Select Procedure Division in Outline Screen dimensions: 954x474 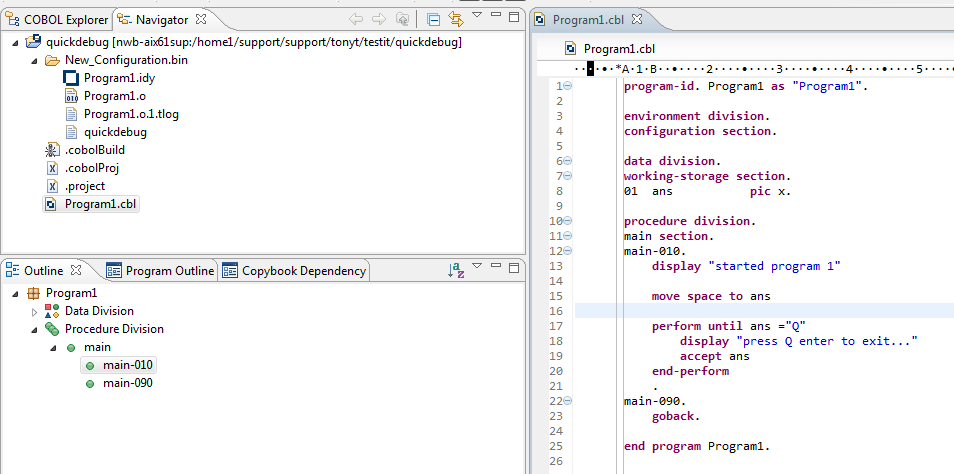click(x=114, y=329)
